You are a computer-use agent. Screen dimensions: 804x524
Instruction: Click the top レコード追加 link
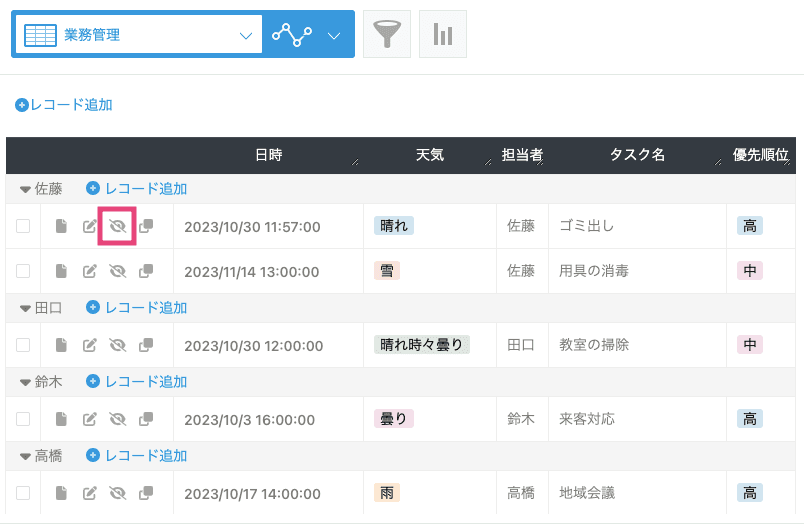point(64,105)
